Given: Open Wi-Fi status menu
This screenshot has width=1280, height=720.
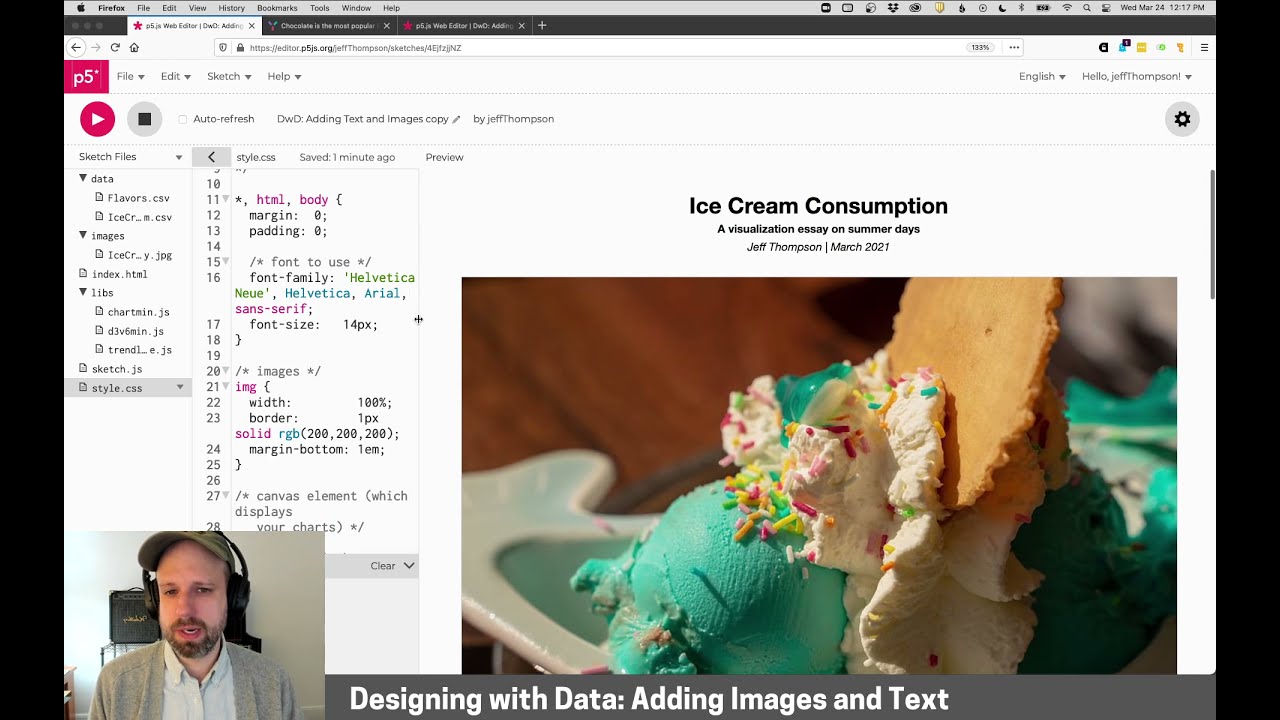Looking at the screenshot, I should pyautogui.click(x=1066, y=8).
